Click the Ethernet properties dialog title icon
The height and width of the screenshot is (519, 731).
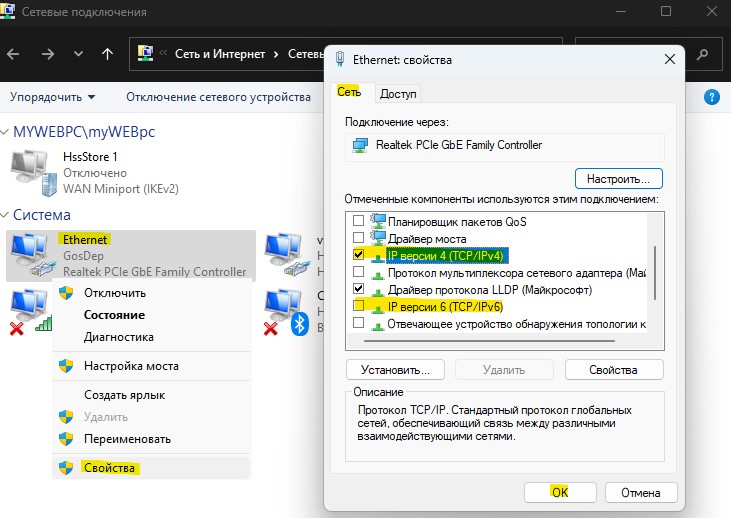pos(340,59)
